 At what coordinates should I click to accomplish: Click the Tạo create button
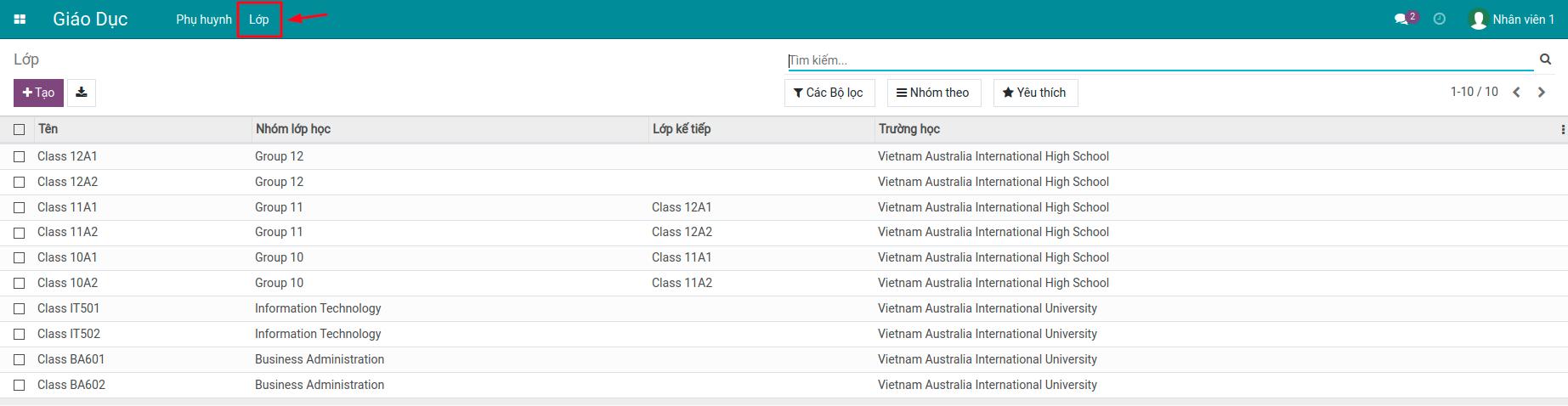click(x=38, y=93)
